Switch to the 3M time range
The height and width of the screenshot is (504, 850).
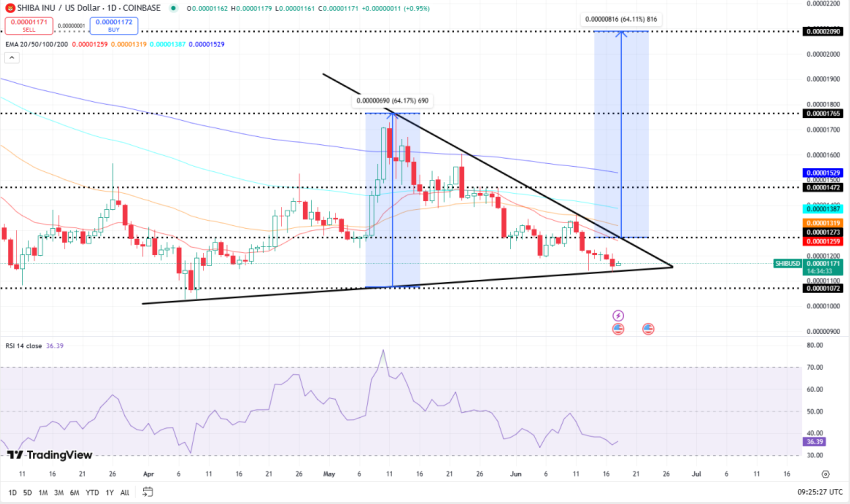coord(59,493)
